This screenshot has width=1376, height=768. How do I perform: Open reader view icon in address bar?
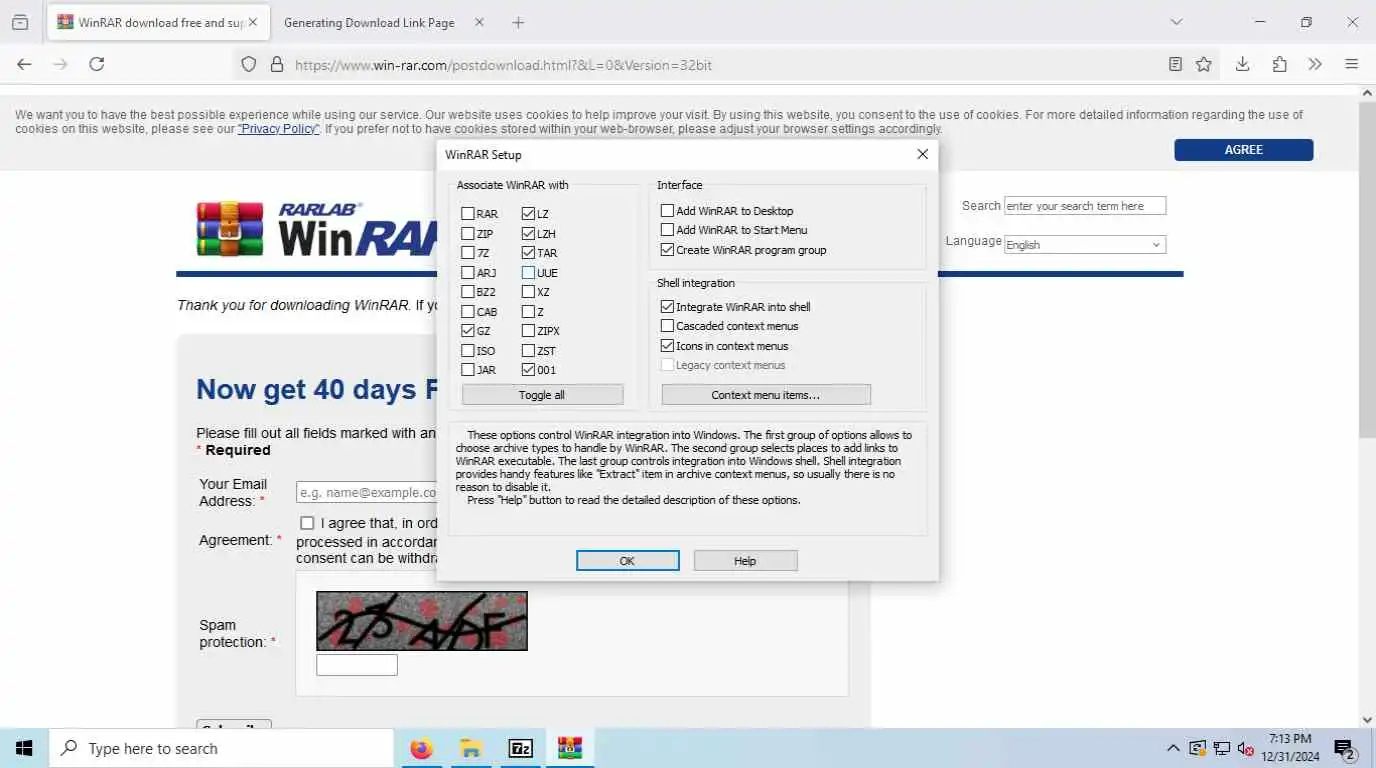click(x=1176, y=64)
